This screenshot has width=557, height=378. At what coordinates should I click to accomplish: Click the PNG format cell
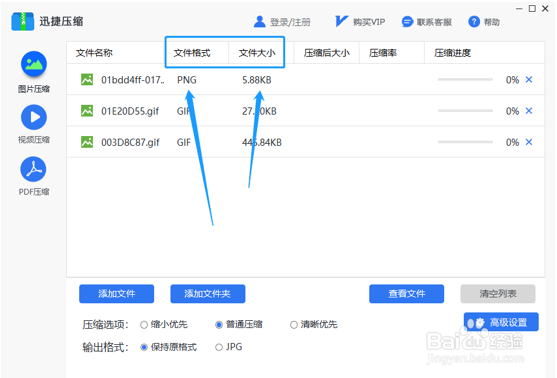[186, 80]
